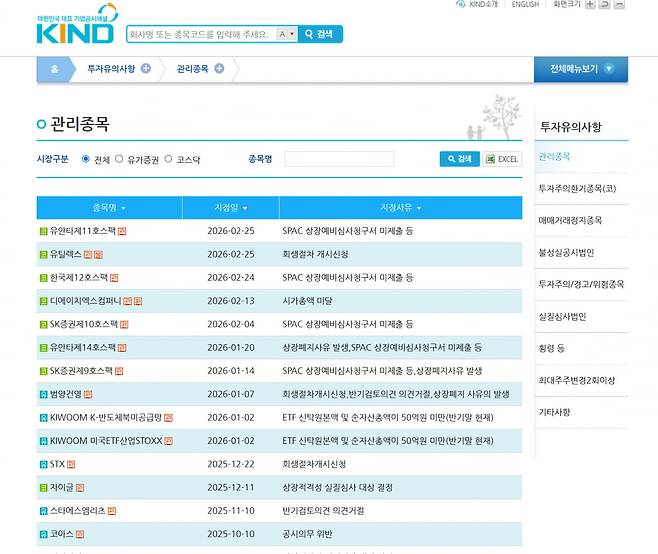Click the badge after SK증권제10호스팩
This screenshot has width=658, height=554.
tap(124, 324)
